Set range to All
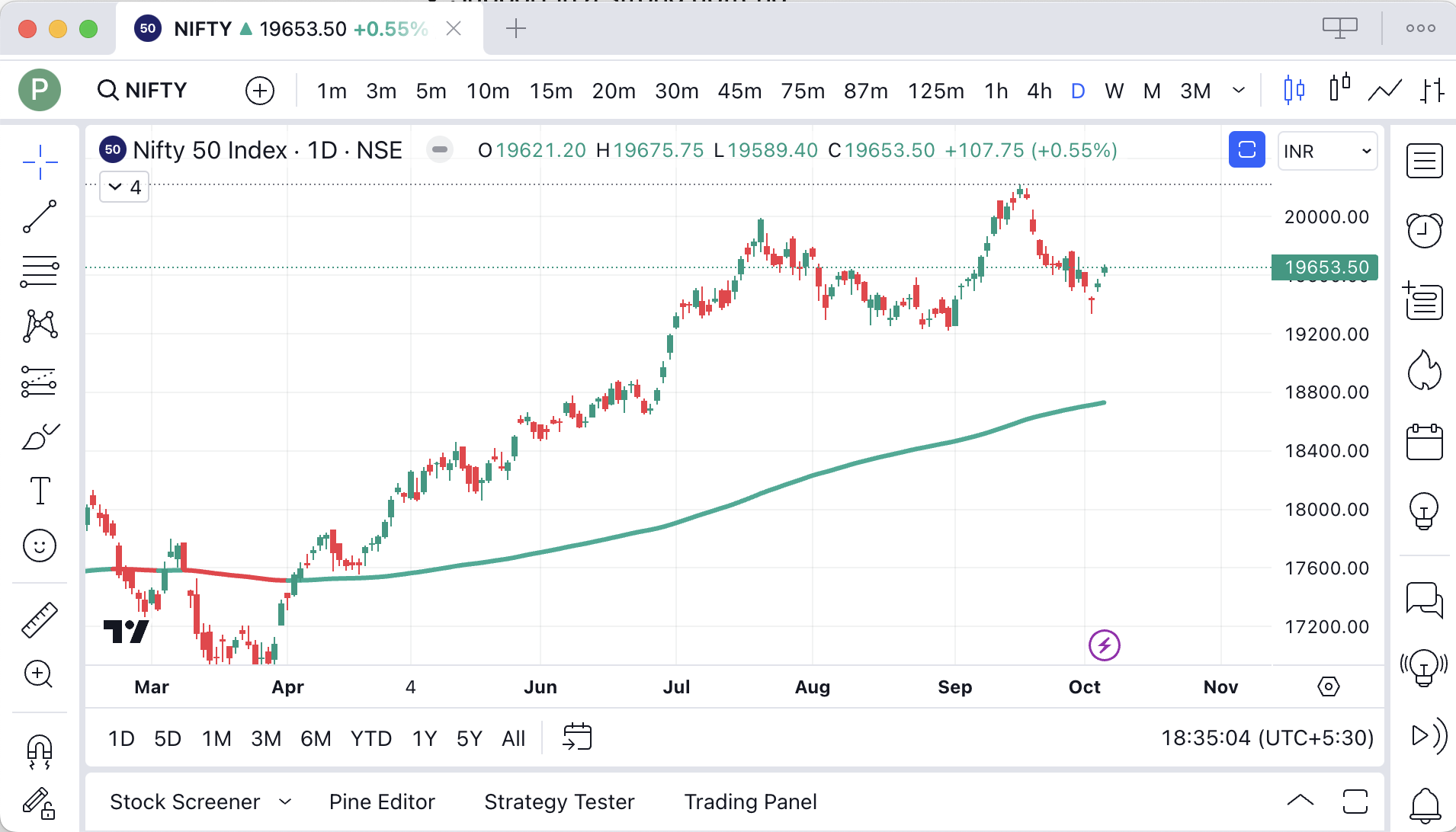Viewport: 1456px width, 832px height. coord(514,738)
